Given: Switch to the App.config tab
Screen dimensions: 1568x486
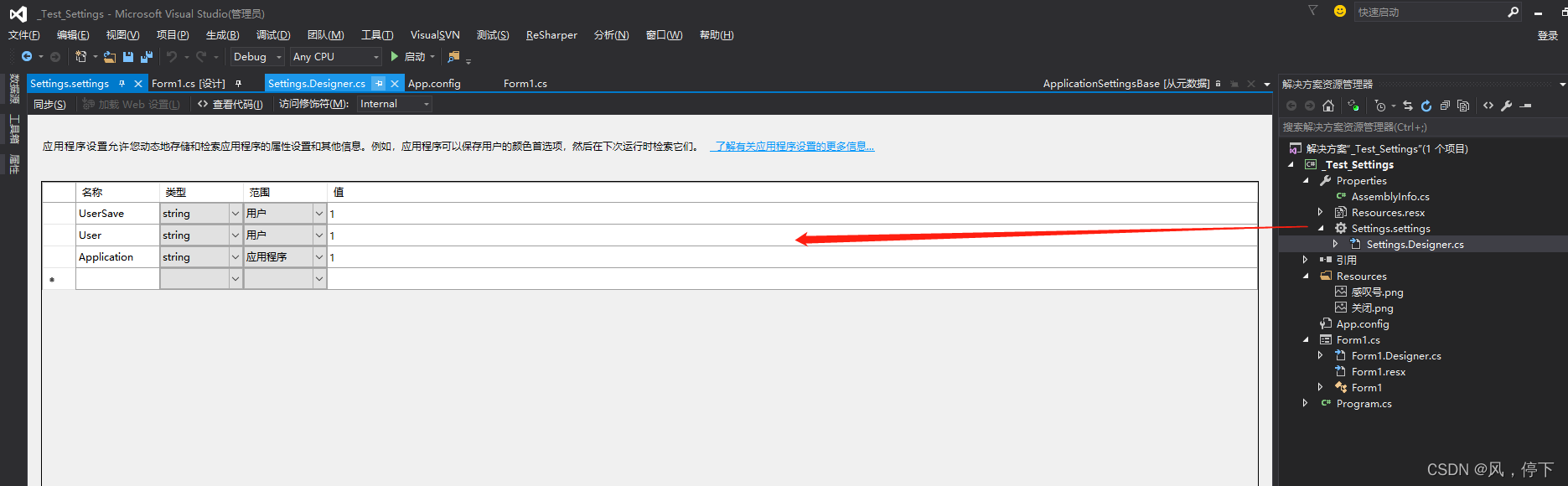Looking at the screenshot, I should (x=434, y=84).
